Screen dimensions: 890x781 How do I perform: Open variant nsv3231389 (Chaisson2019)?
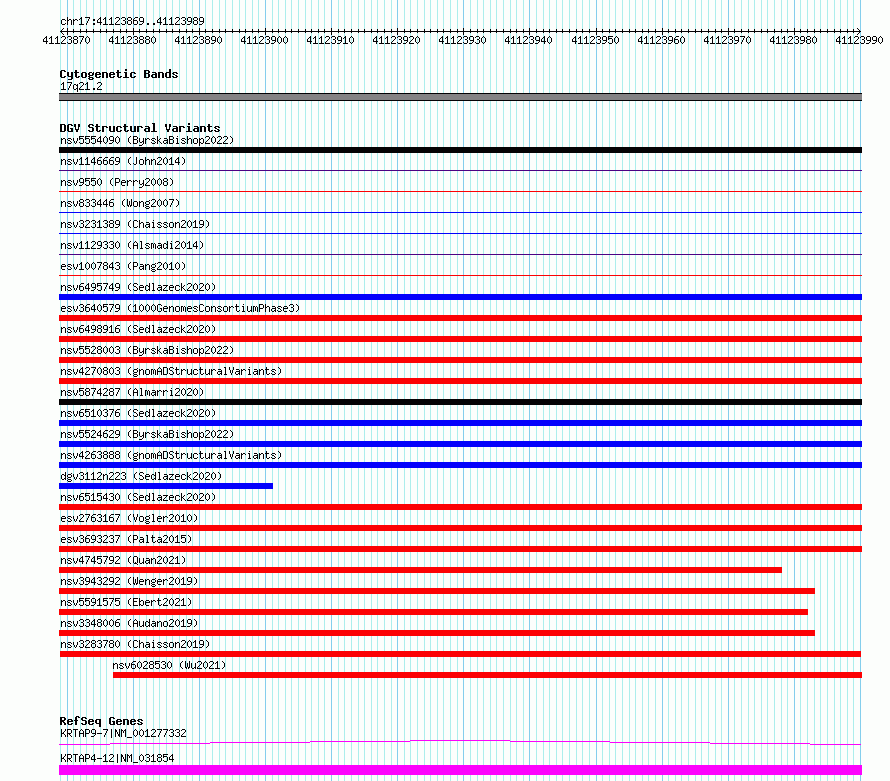click(135, 224)
